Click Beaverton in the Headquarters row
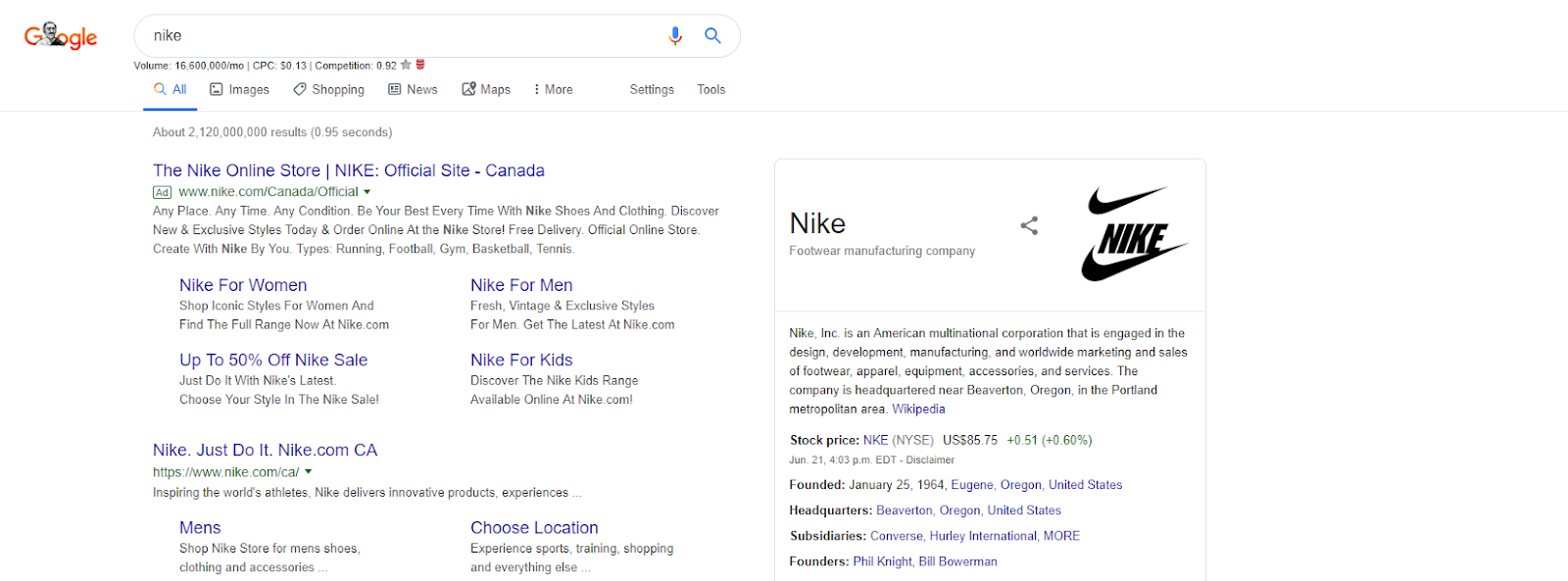 point(905,510)
